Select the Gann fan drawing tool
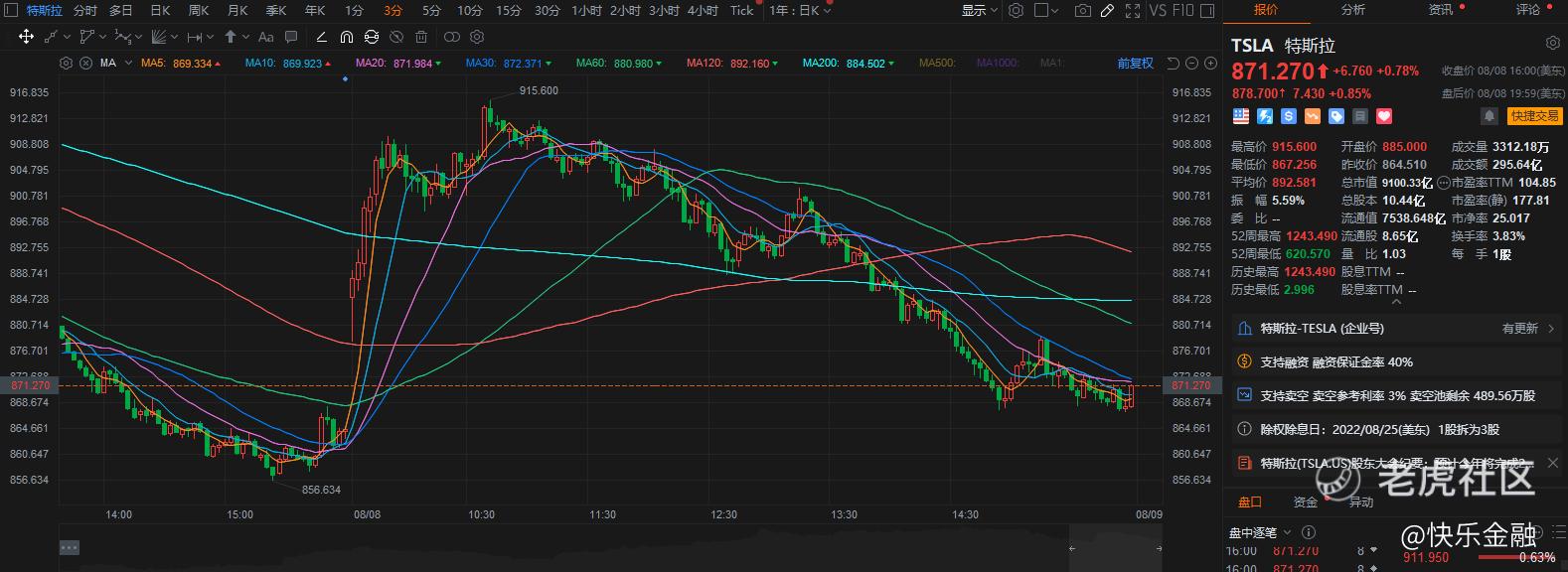The image size is (1568, 572). [x=158, y=37]
